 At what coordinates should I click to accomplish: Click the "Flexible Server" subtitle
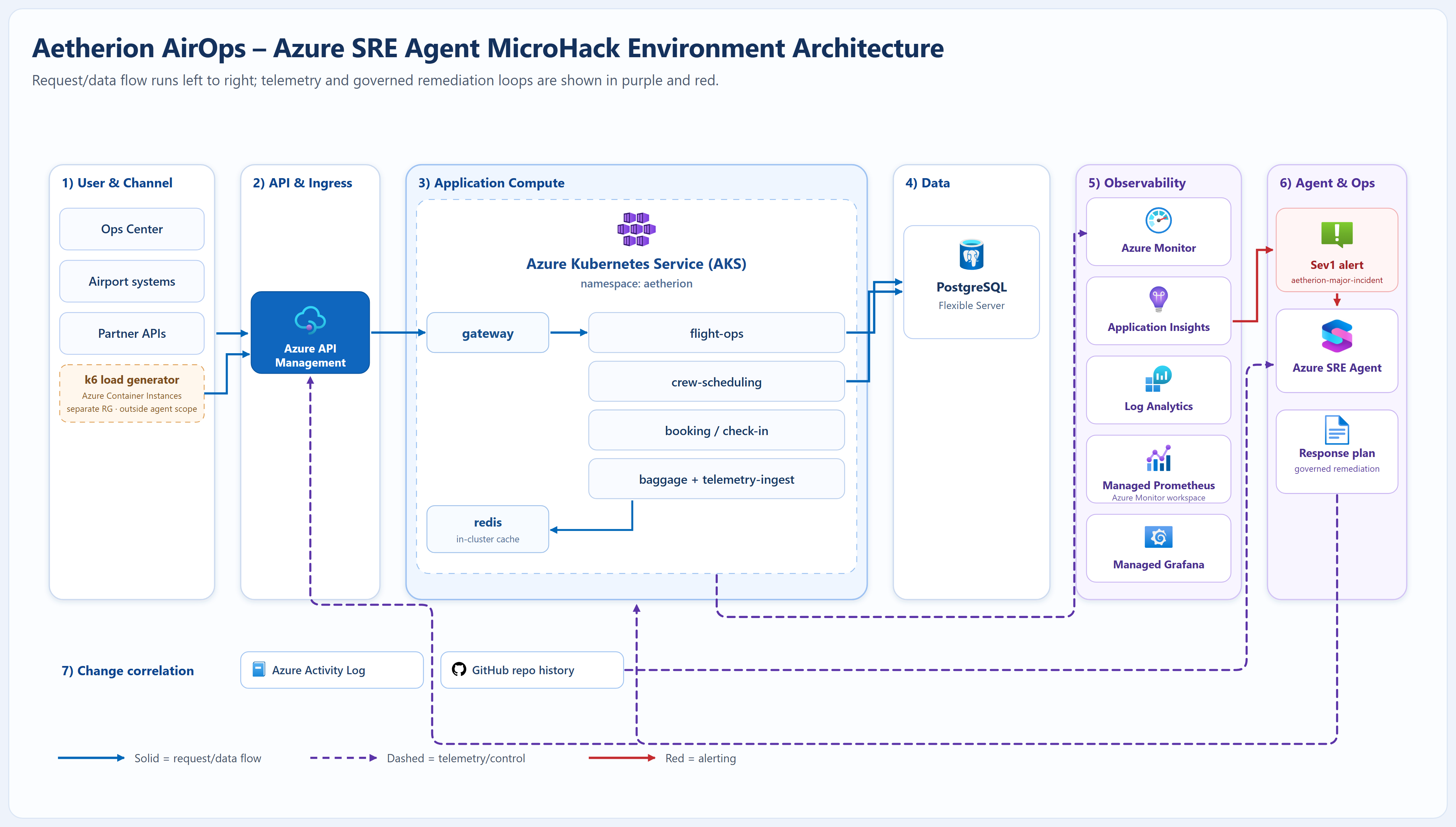(x=971, y=306)
